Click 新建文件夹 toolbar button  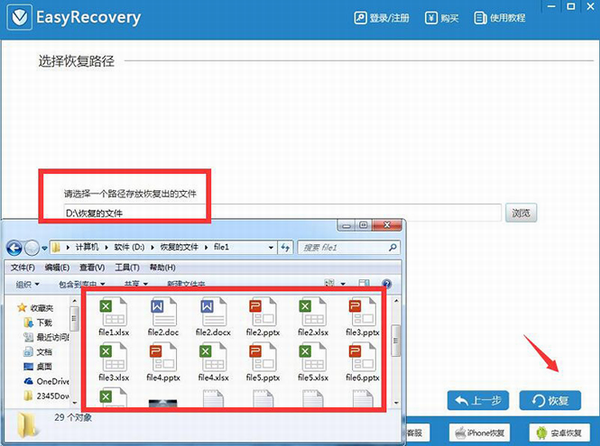coord(186,284)
